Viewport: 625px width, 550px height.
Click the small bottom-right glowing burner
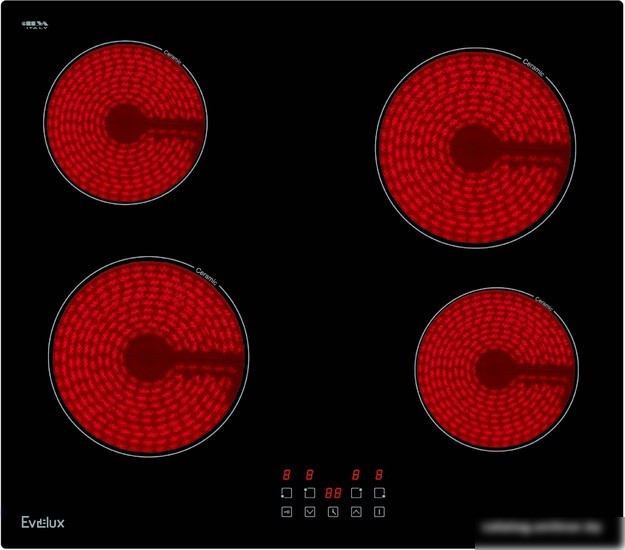click(496, 369)
